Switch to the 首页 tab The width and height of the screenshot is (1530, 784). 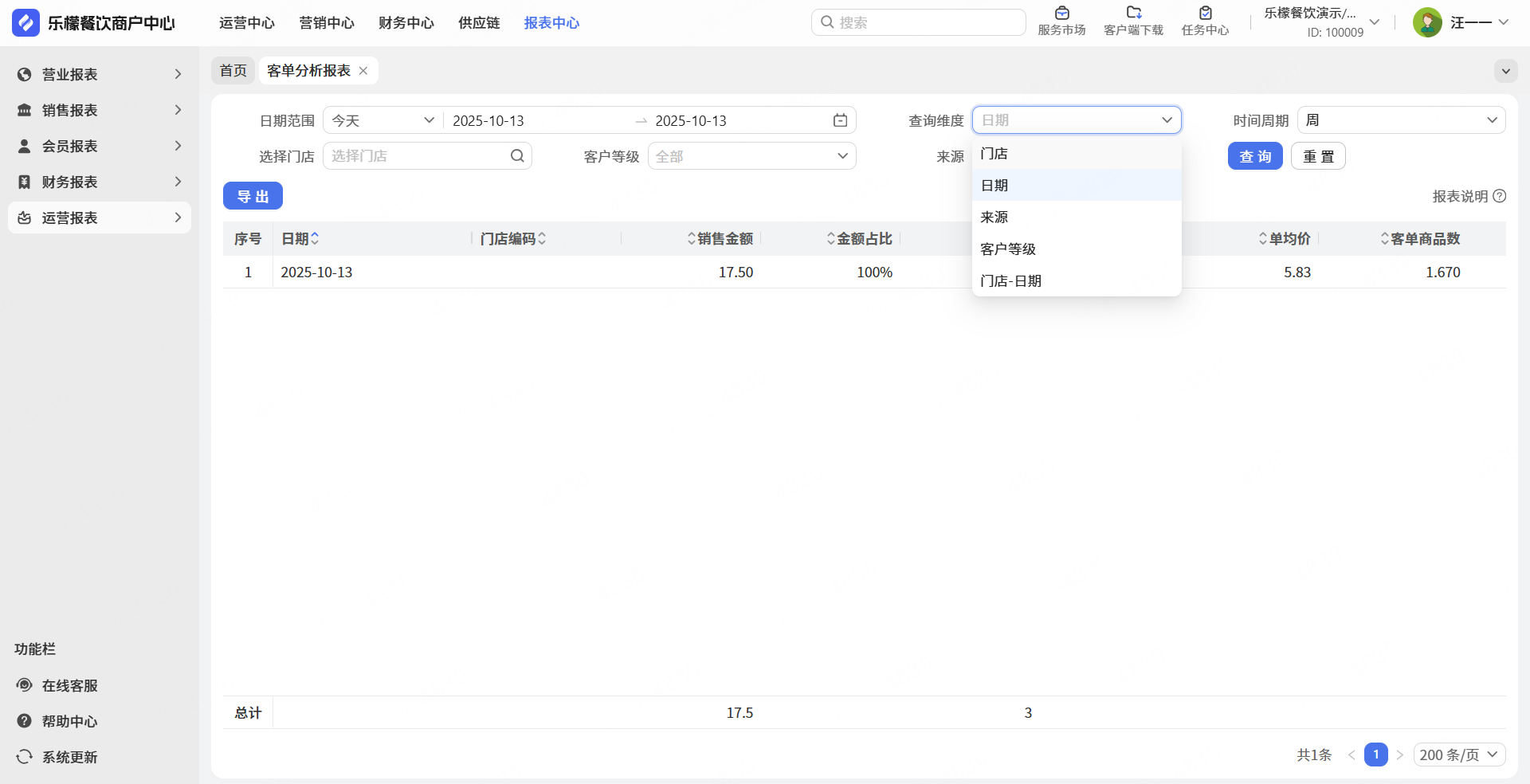coord(233,71)
